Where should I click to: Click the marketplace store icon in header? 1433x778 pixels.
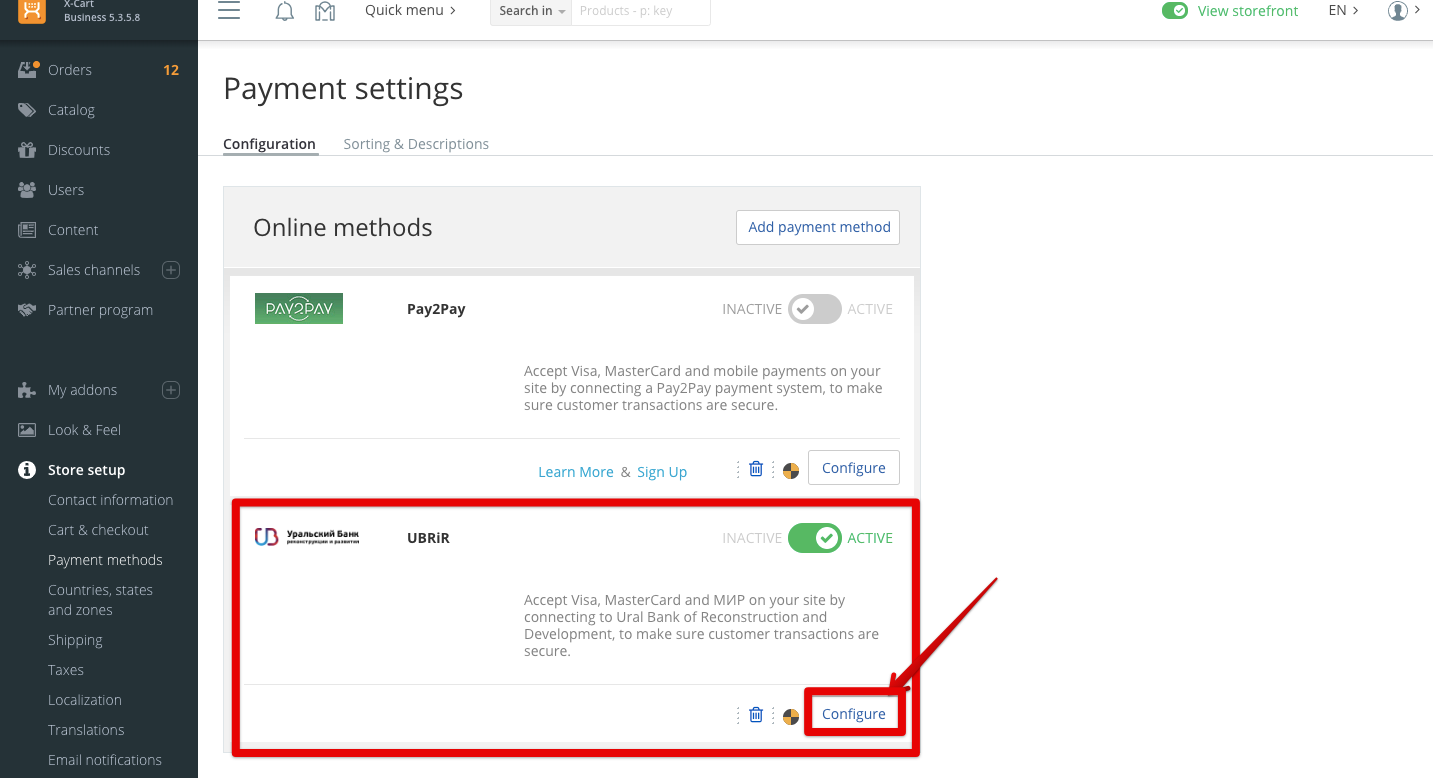tap(325, 12)
